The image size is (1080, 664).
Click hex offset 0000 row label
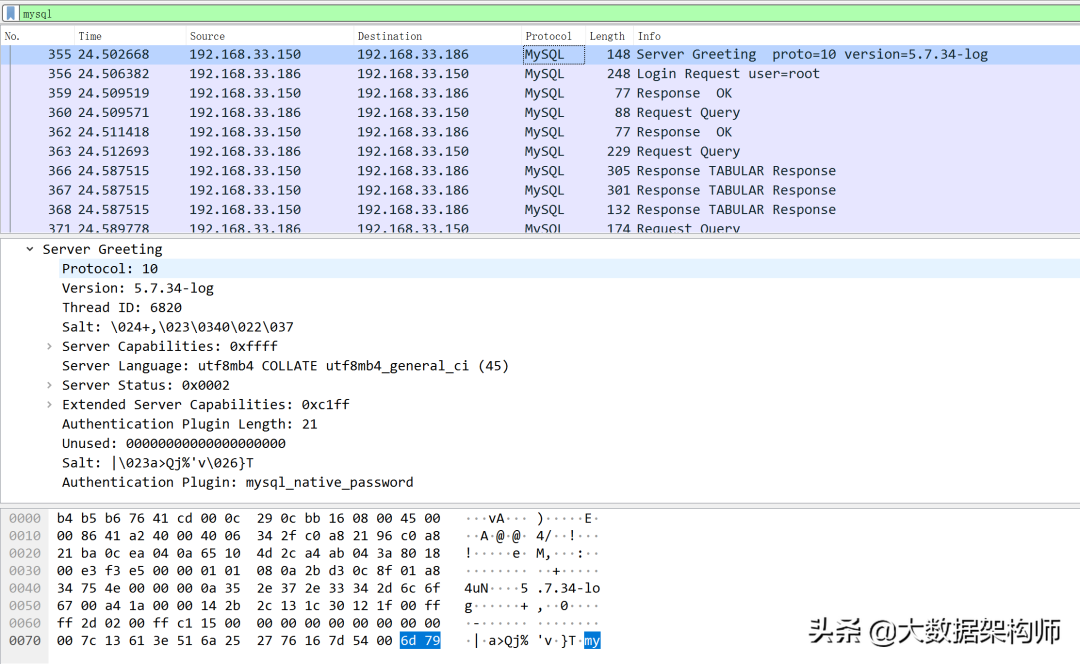(x=25, y=518)
